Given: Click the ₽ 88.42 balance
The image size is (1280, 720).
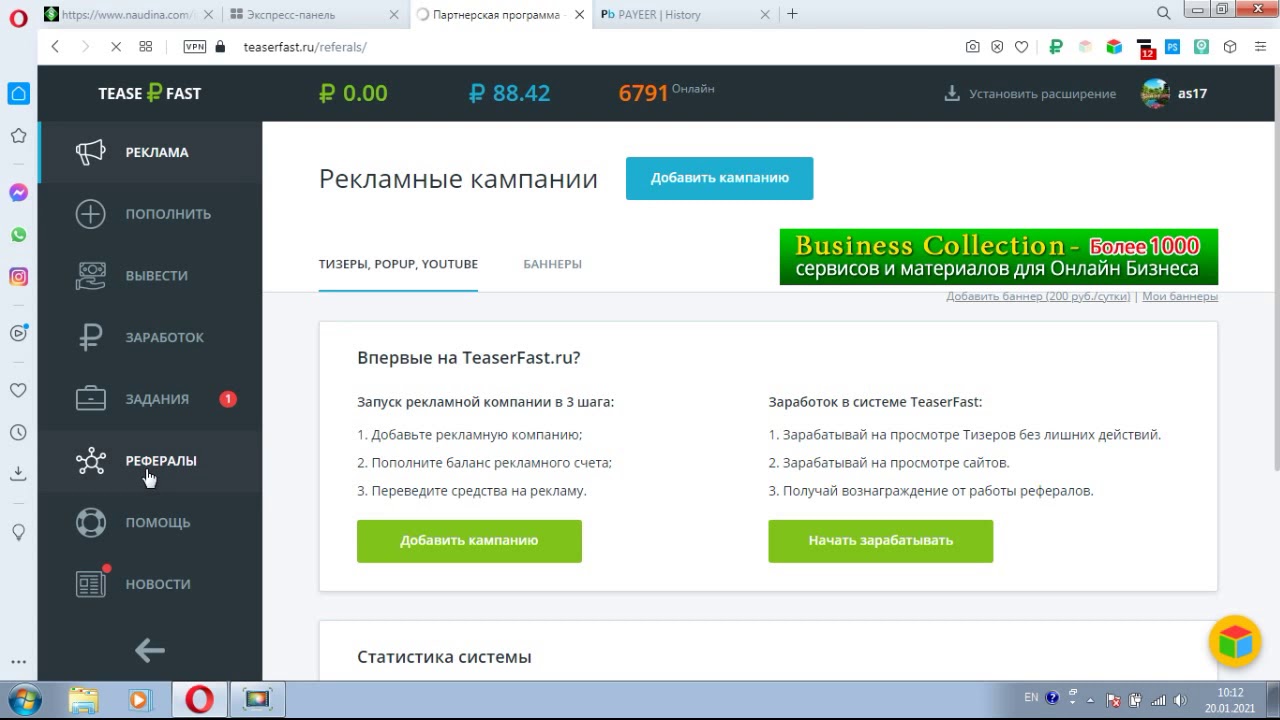Looking at the screenshot, I should 509,93.
